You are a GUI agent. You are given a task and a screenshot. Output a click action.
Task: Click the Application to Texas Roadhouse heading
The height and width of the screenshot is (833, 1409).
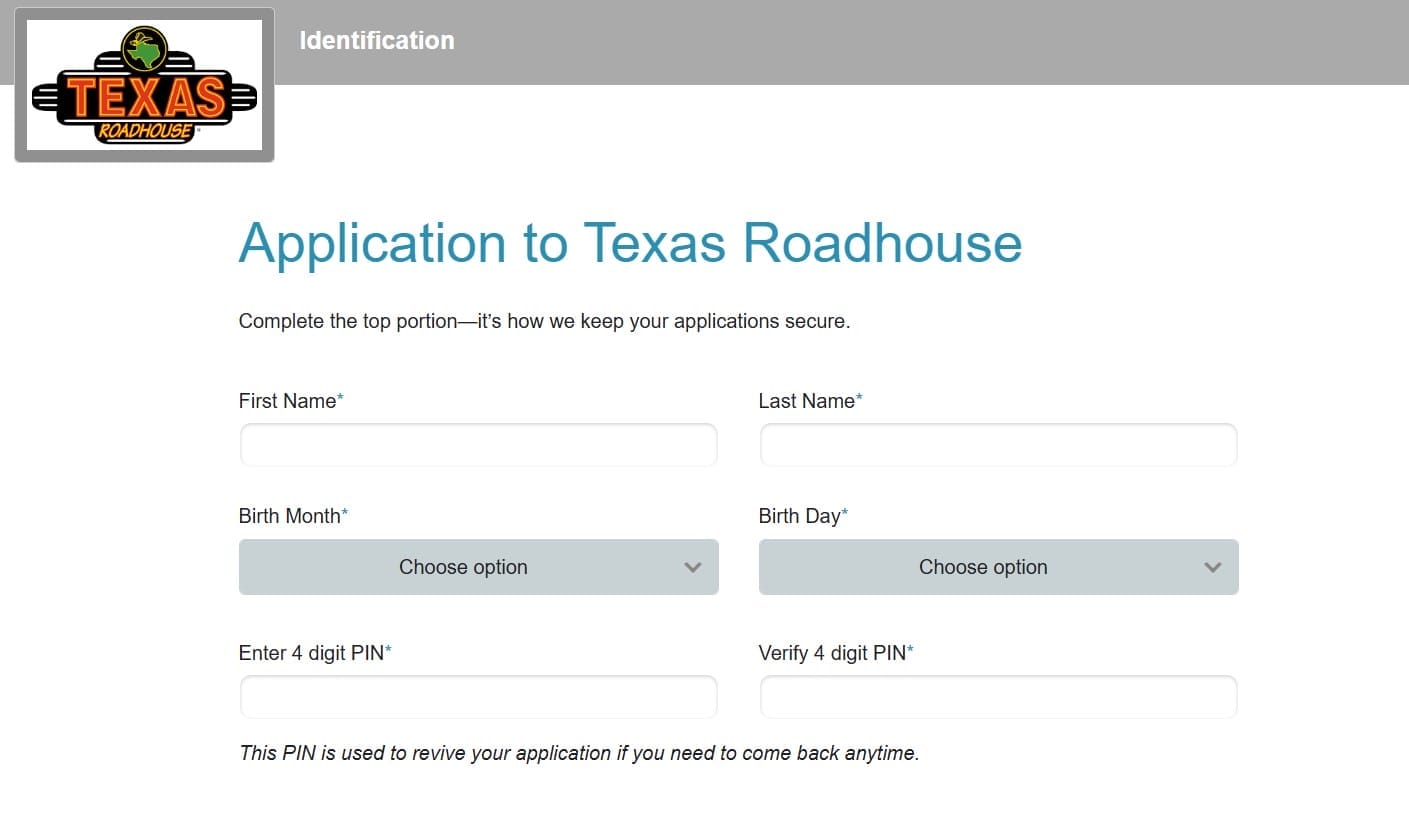click(630, 243)
